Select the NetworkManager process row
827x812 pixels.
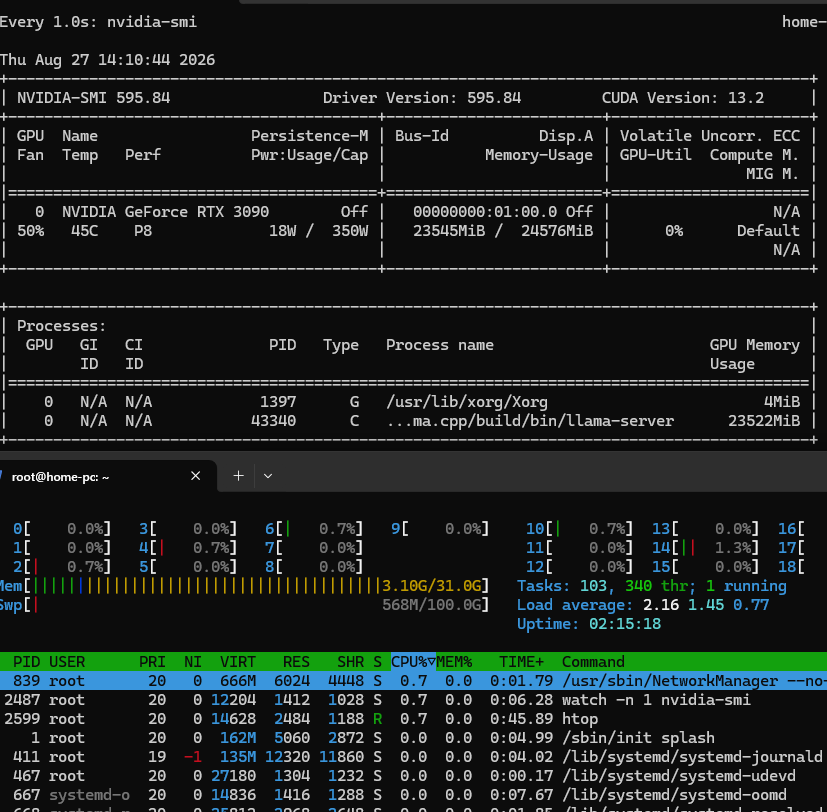click(x=414, y=680)
